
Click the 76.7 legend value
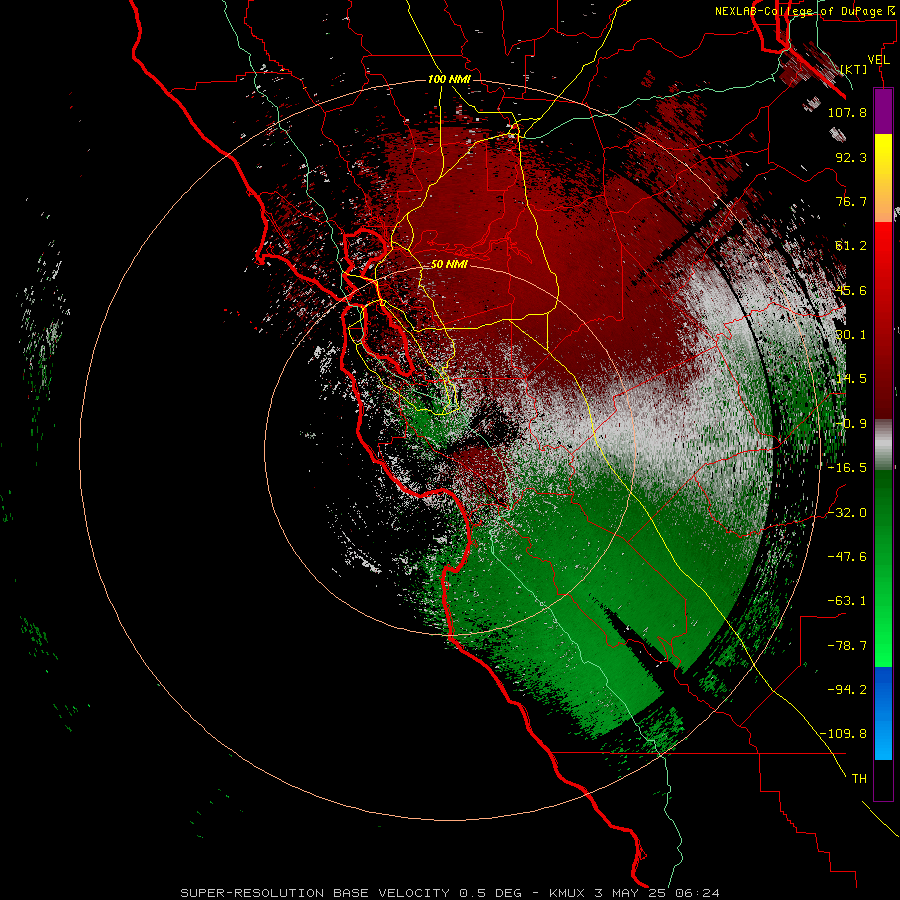pyautogui.click(x=851, y=201)
